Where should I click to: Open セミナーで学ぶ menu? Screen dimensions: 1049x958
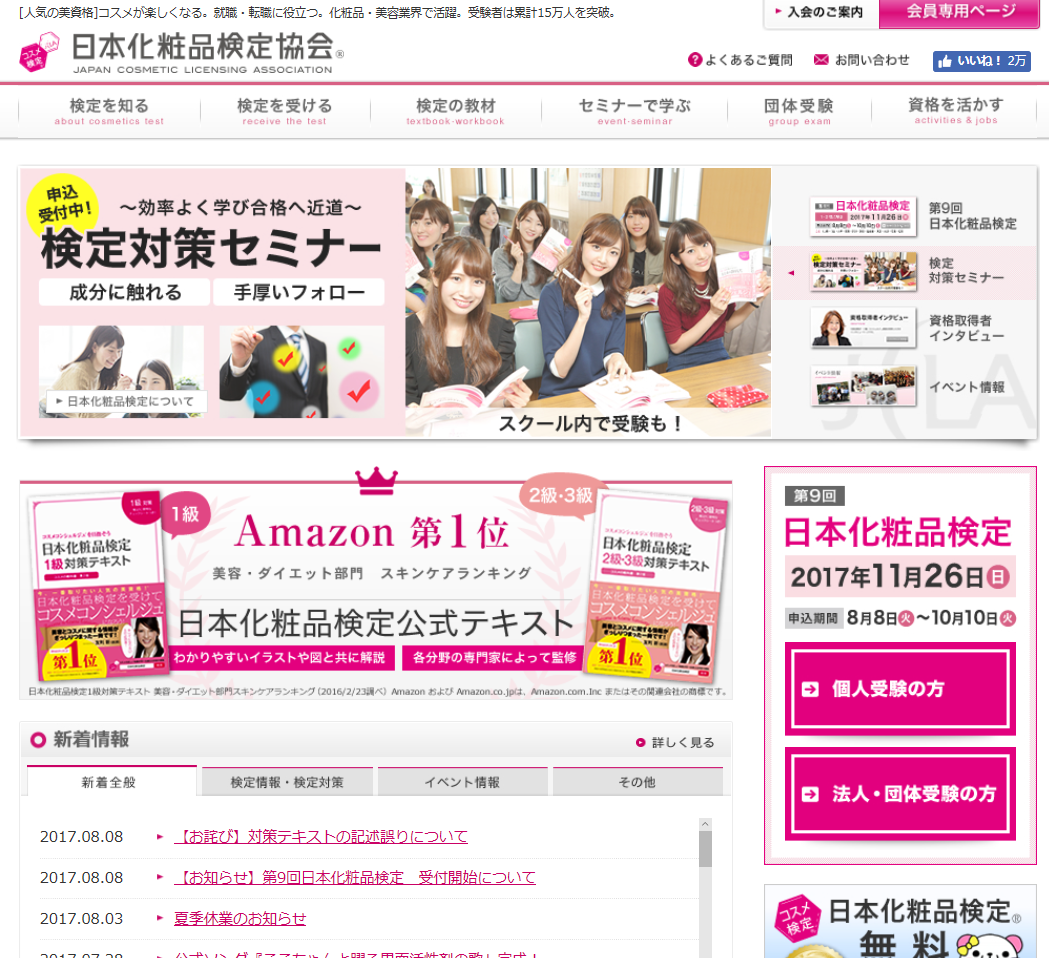[x=634, y=111]
